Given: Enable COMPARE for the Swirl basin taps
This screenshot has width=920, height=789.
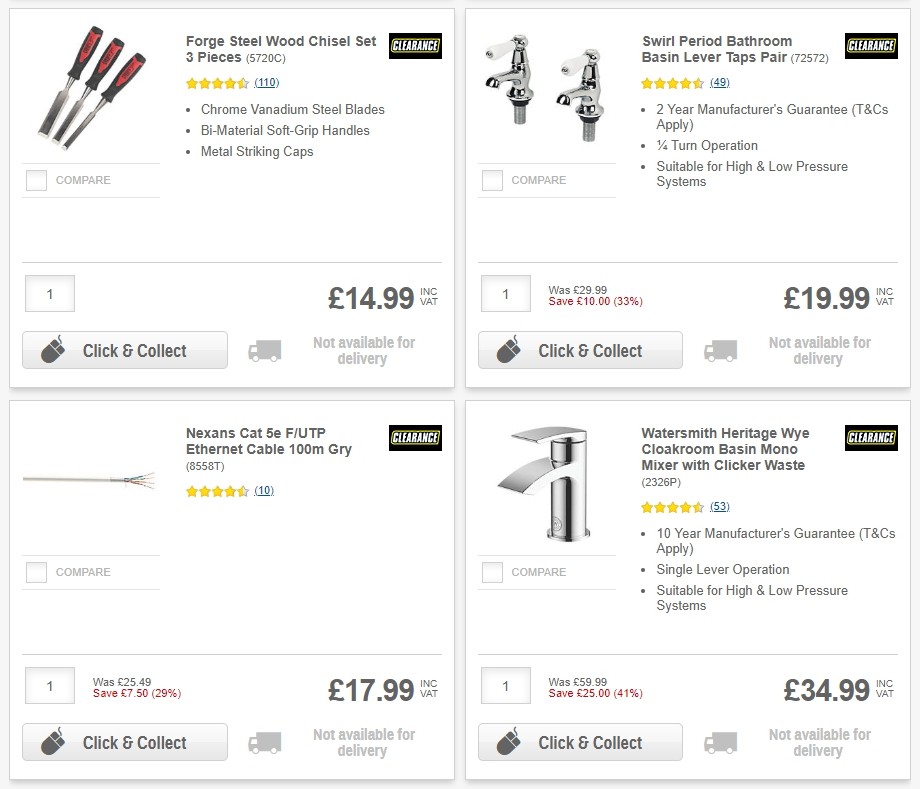Looking at the screenshot, I should [492, 180].
